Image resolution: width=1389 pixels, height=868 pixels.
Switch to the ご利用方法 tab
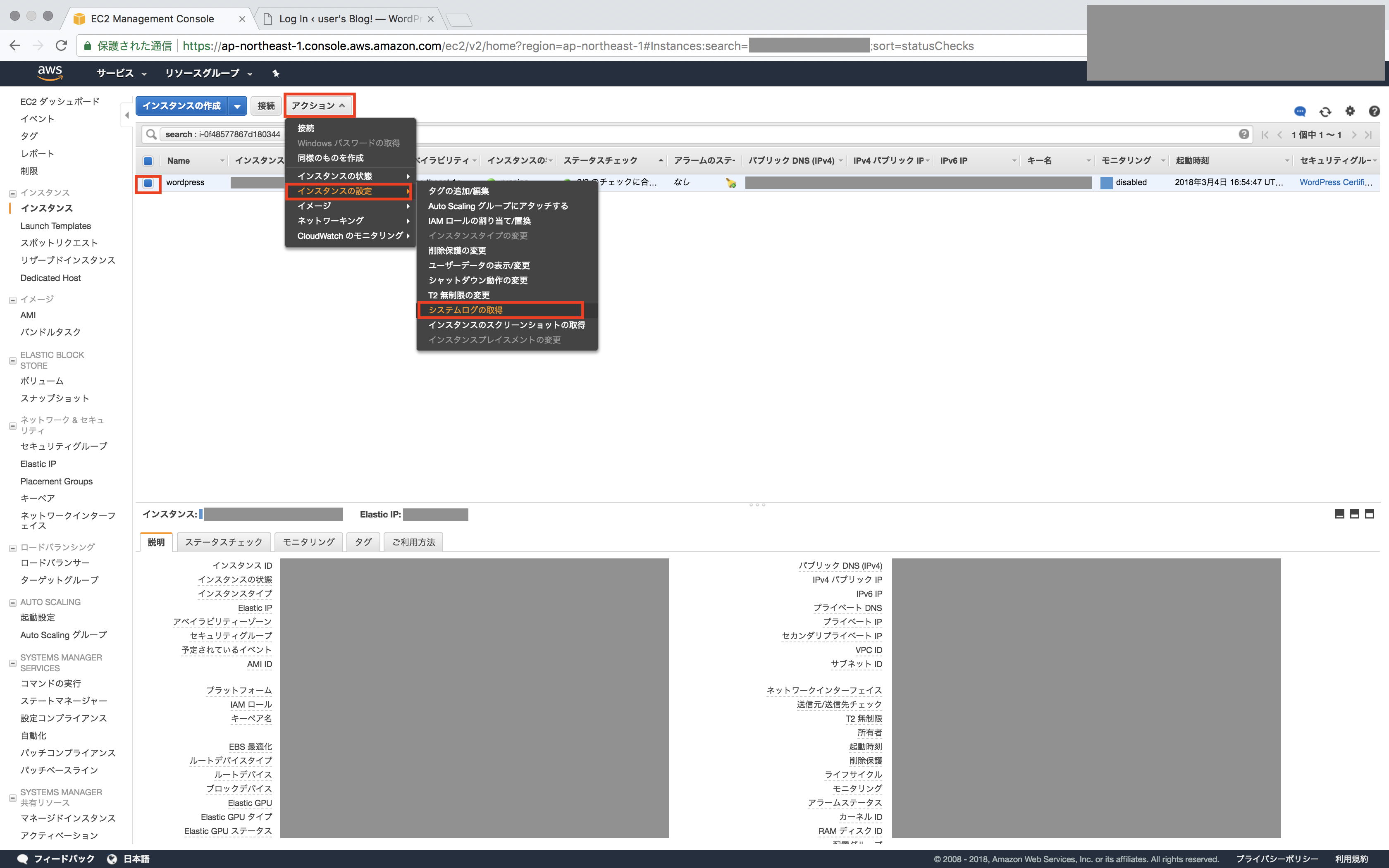(x=413, y=542)
